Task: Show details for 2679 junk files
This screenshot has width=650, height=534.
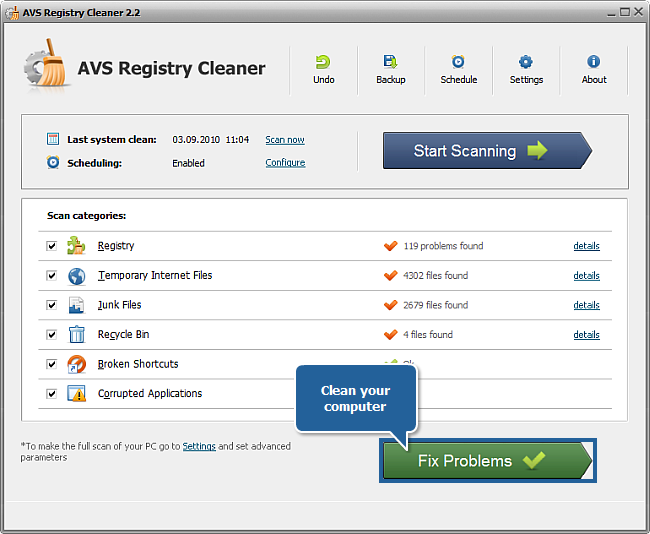Action: (x=586, y=305)
